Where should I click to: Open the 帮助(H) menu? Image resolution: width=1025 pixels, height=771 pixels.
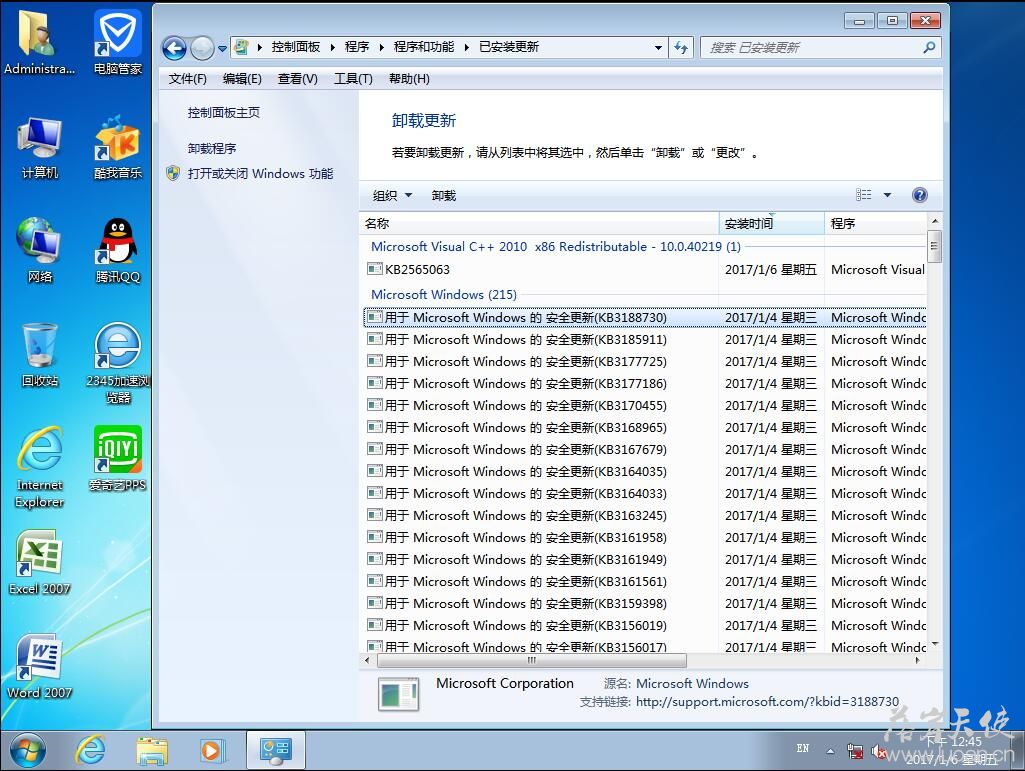[x=409, y=78]
